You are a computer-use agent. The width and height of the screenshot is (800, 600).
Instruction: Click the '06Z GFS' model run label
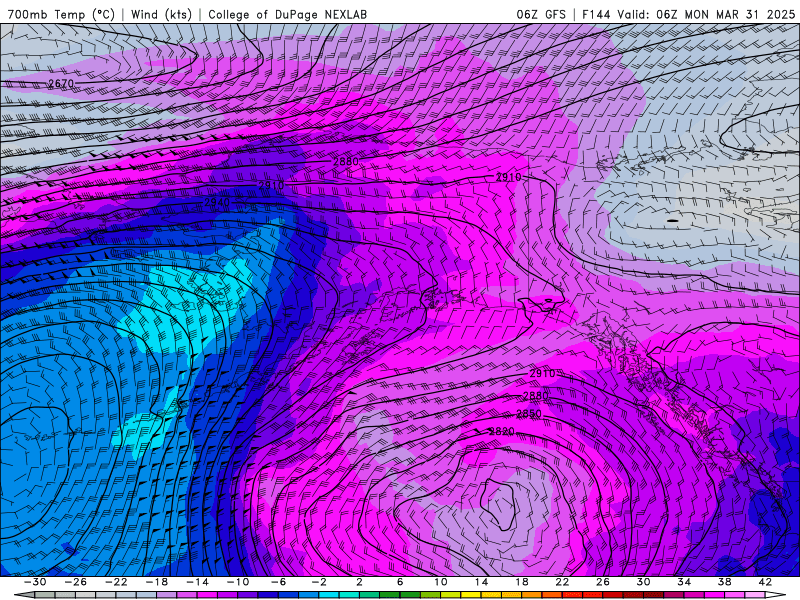[x=541, y=14]
